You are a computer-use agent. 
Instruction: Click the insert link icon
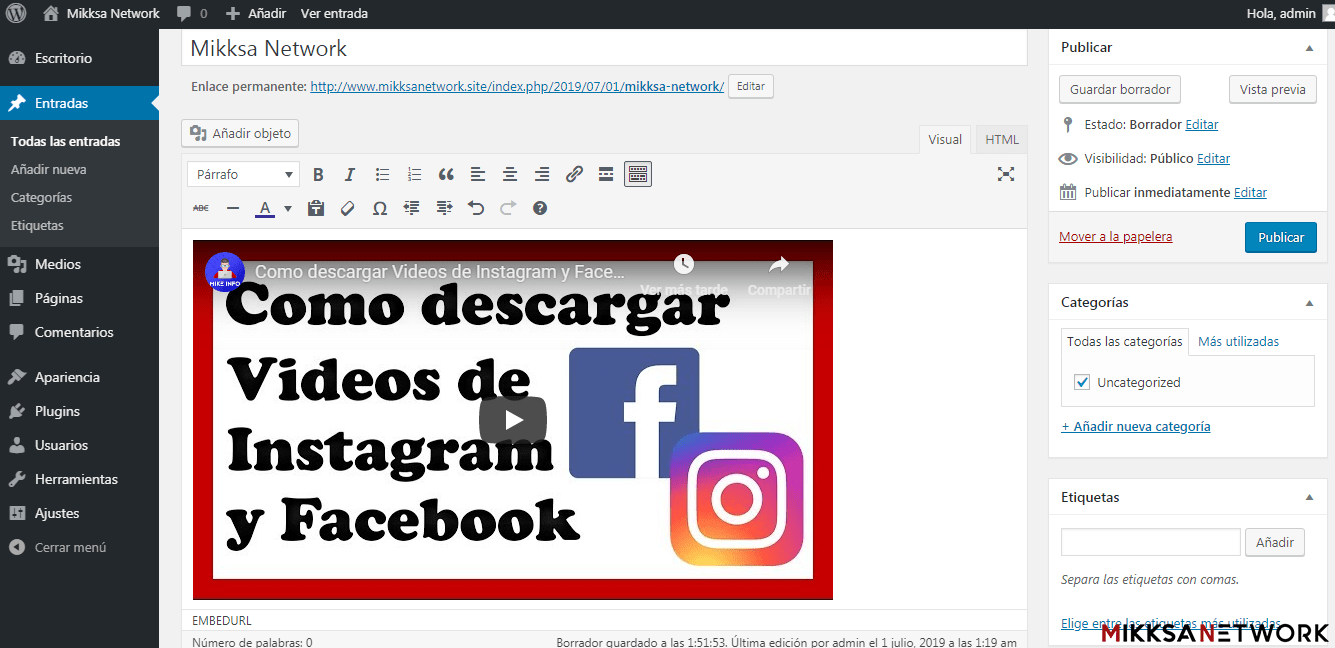574,175
